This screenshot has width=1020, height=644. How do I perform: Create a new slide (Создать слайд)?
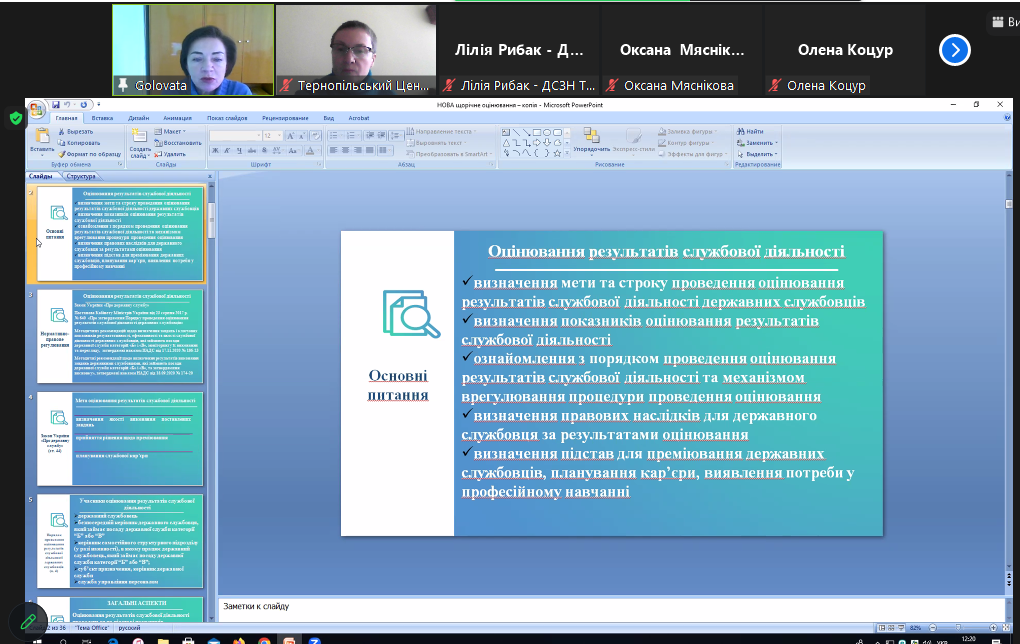coord(140,143)
